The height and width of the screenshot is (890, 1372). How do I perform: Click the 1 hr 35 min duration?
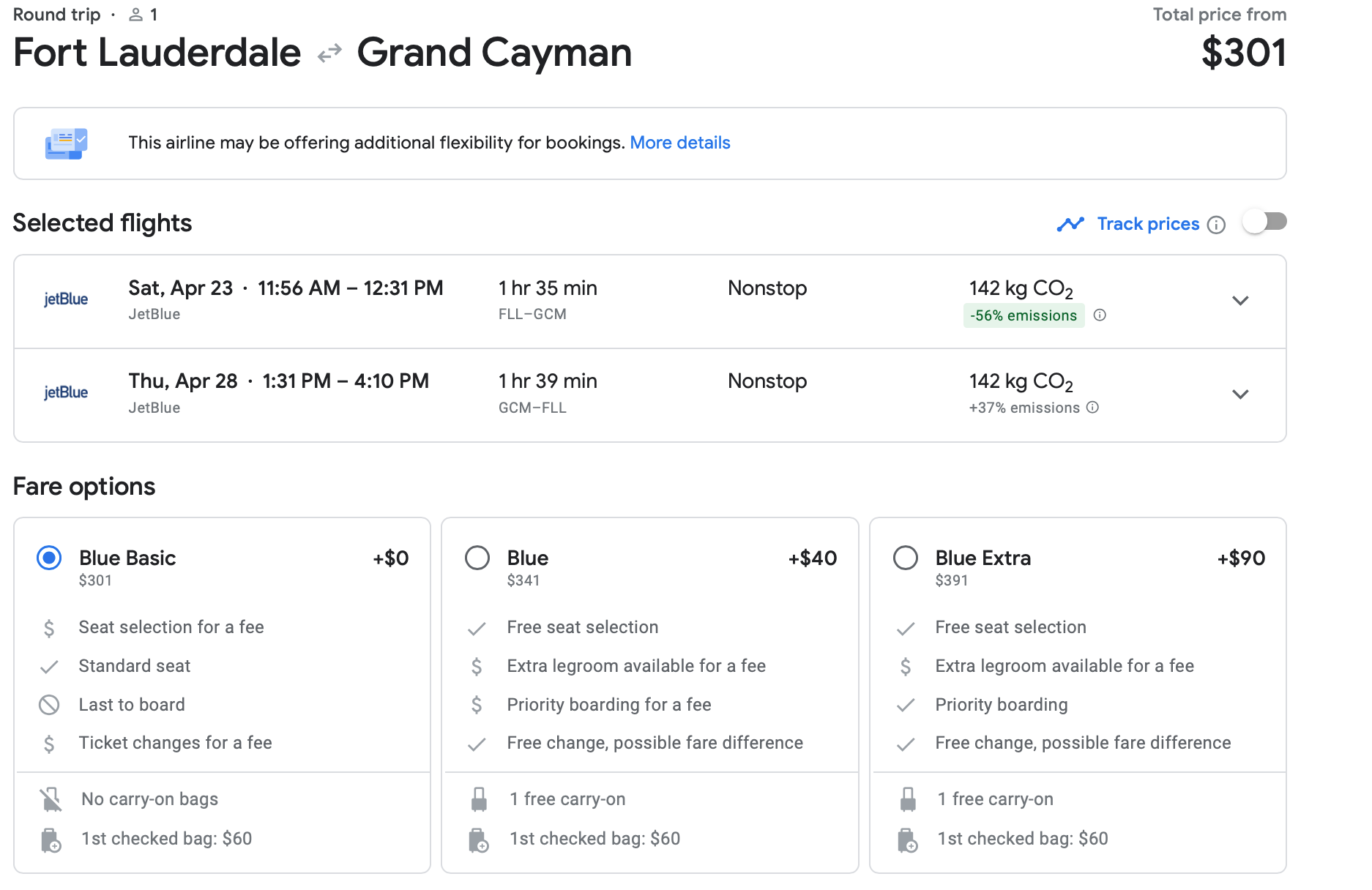click(548, 288)
